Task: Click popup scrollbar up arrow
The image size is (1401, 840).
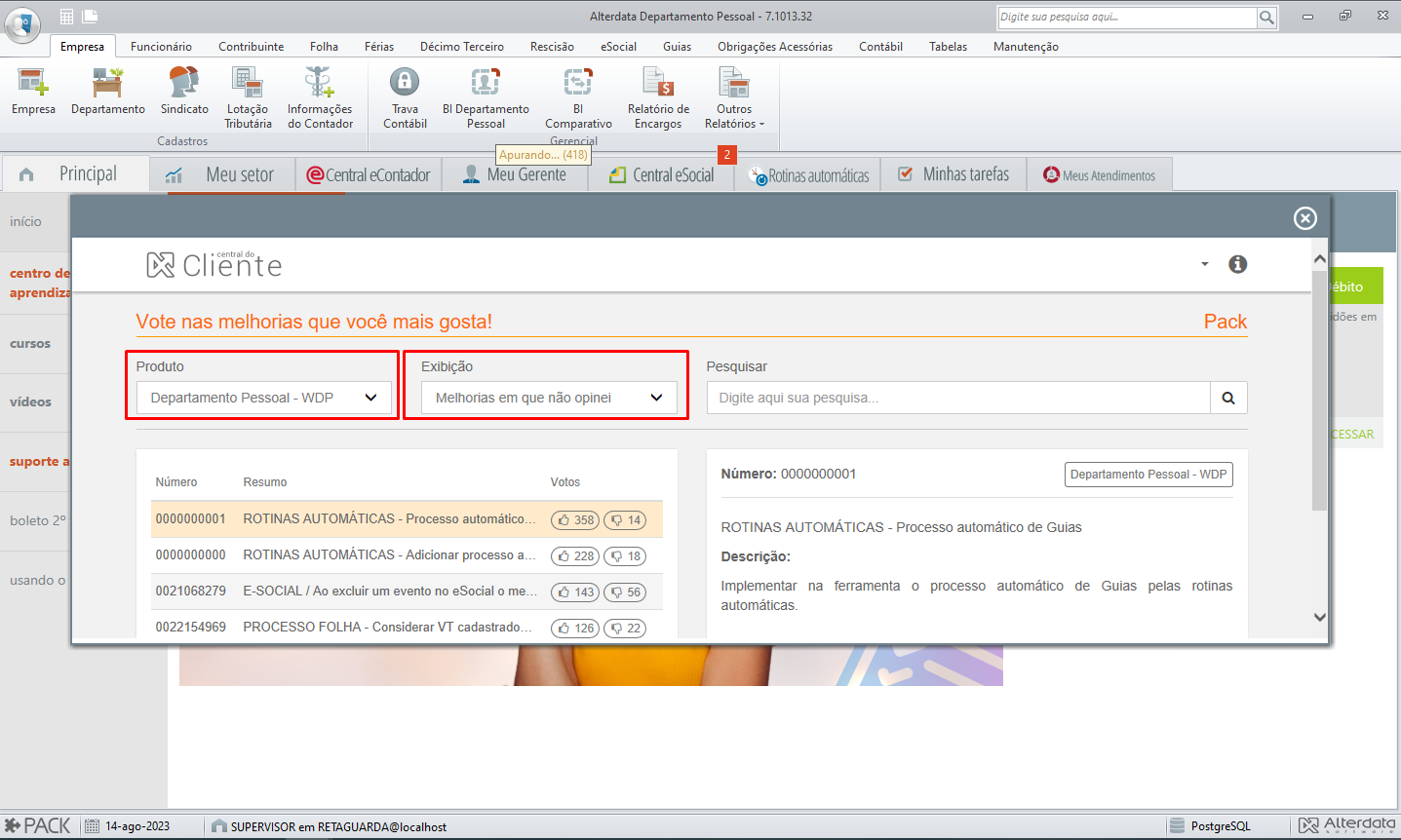Action: point(1319,259)
